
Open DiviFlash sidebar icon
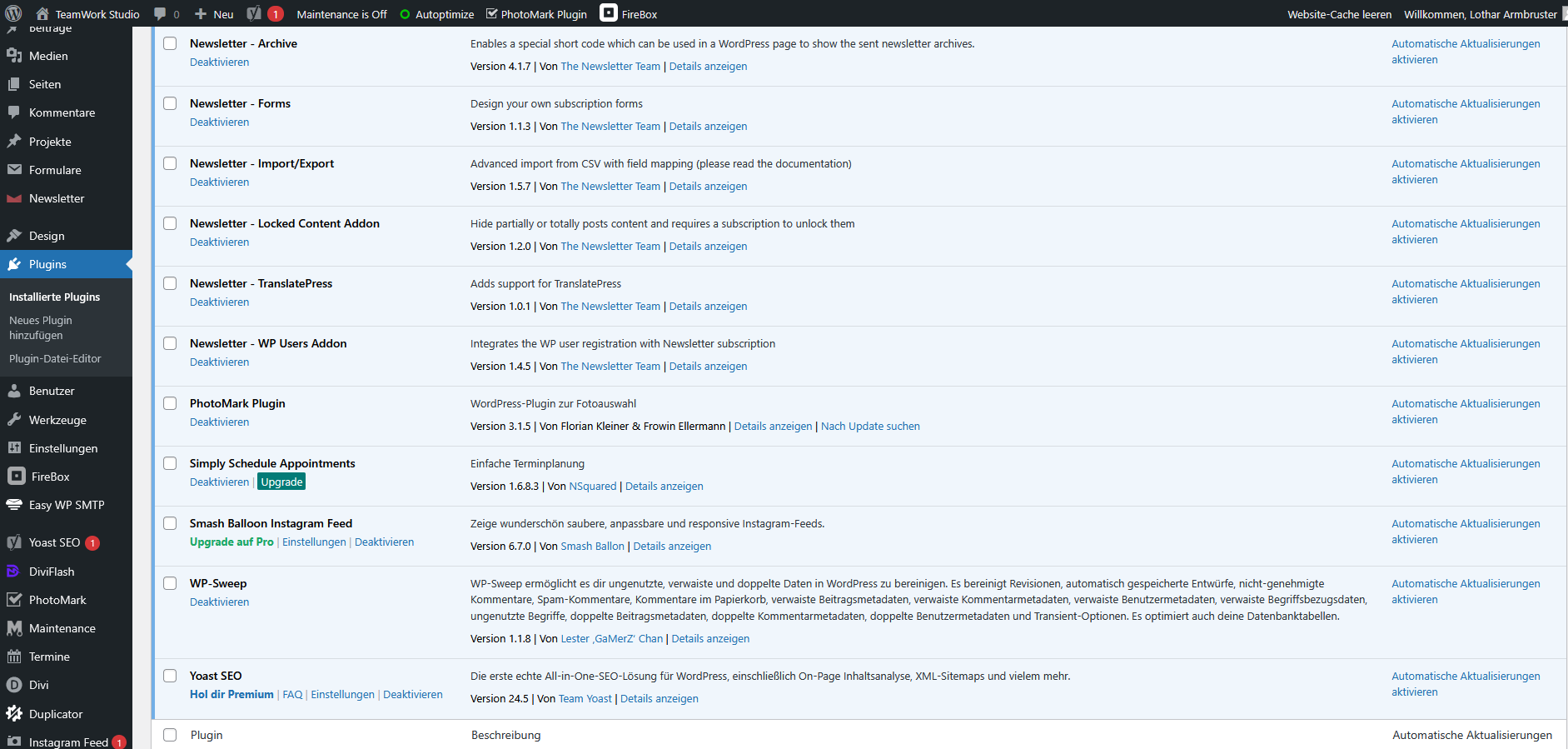tap(13, 572)
